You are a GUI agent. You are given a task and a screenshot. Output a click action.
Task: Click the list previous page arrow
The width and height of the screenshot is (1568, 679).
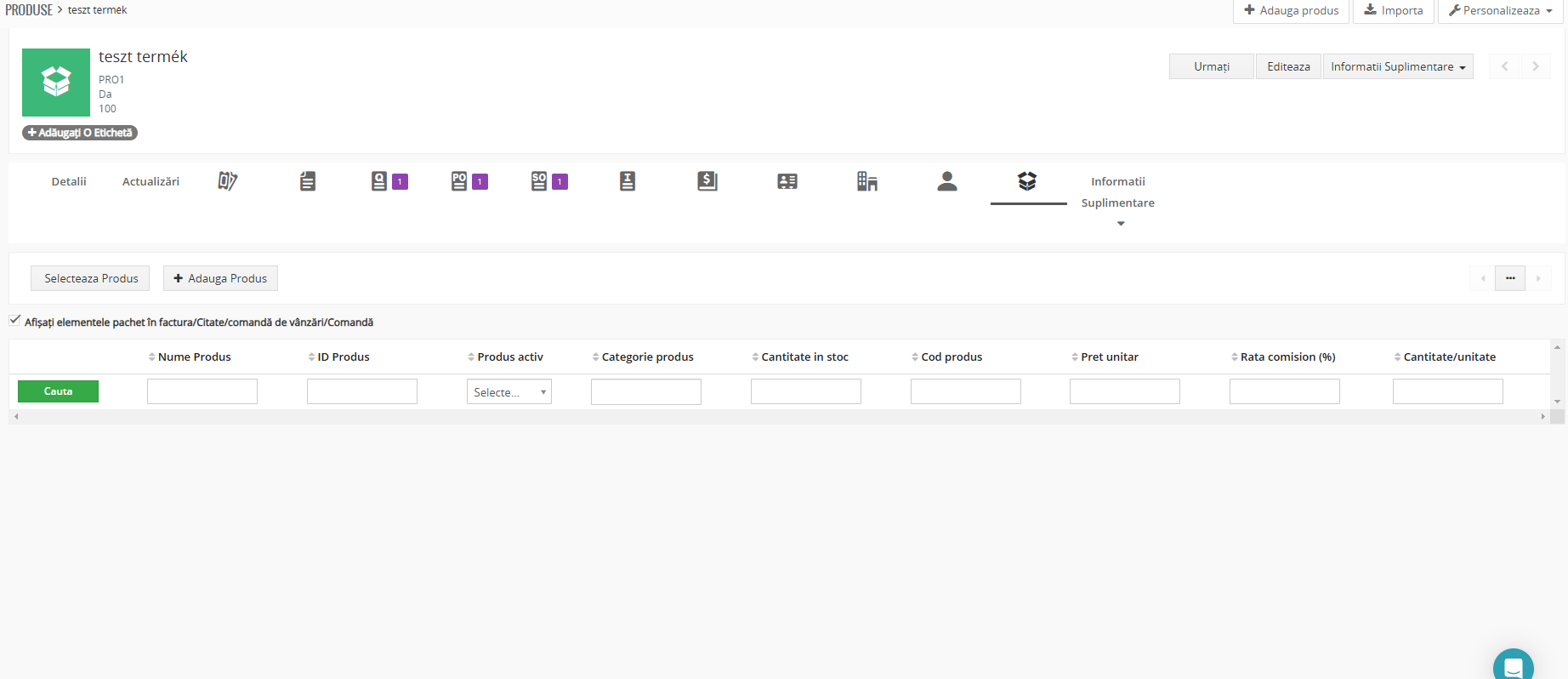pos(1483,278)
